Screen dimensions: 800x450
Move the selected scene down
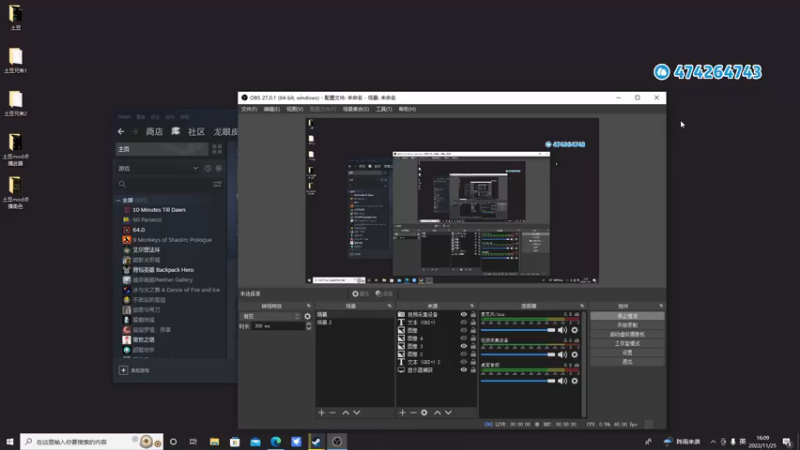click(357, 412)
